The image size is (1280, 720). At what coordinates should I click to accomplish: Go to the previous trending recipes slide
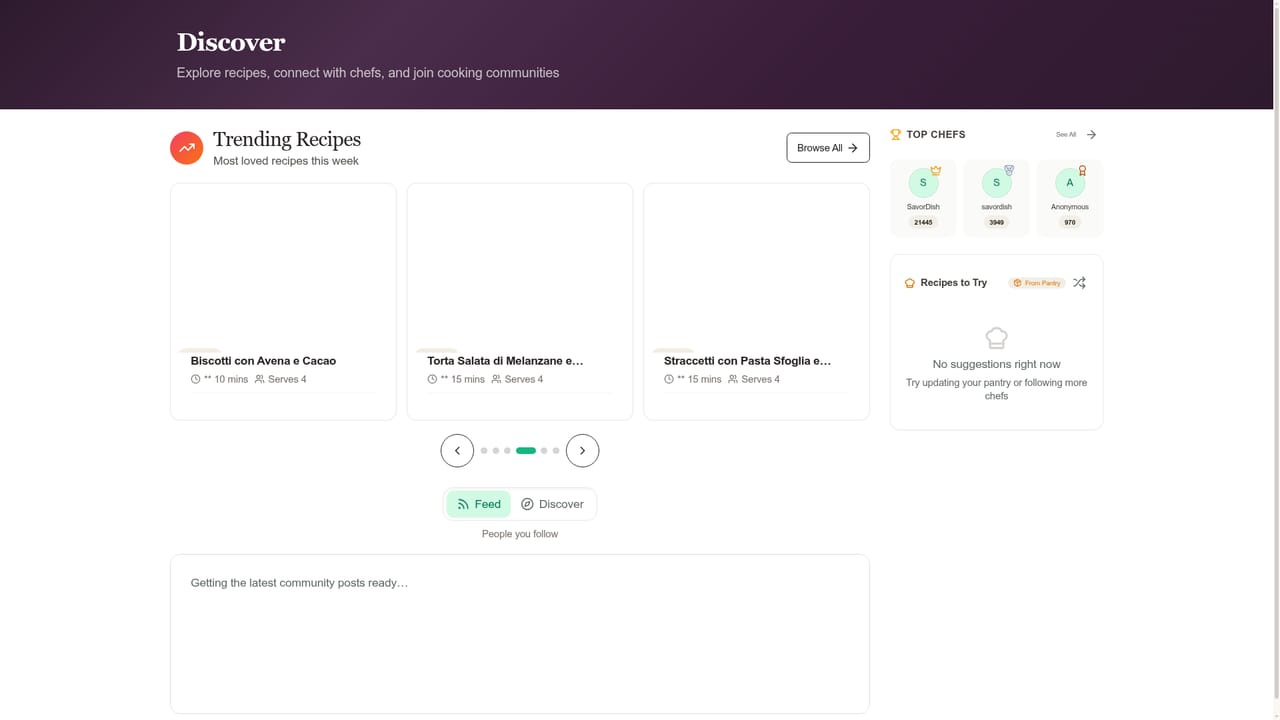pyautogui.click(x=457, y=451)
